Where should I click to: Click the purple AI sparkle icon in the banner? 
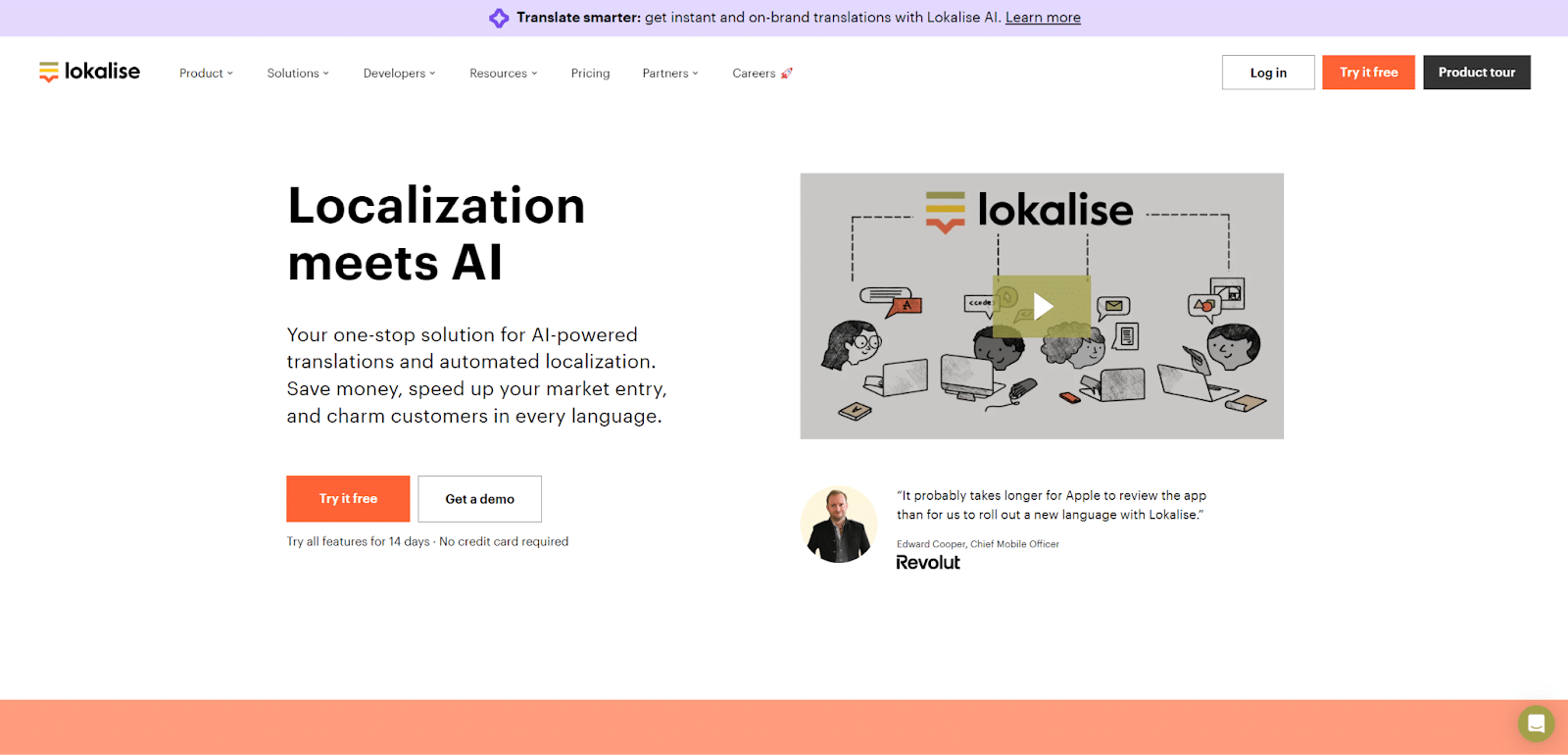tap(499, 18)
